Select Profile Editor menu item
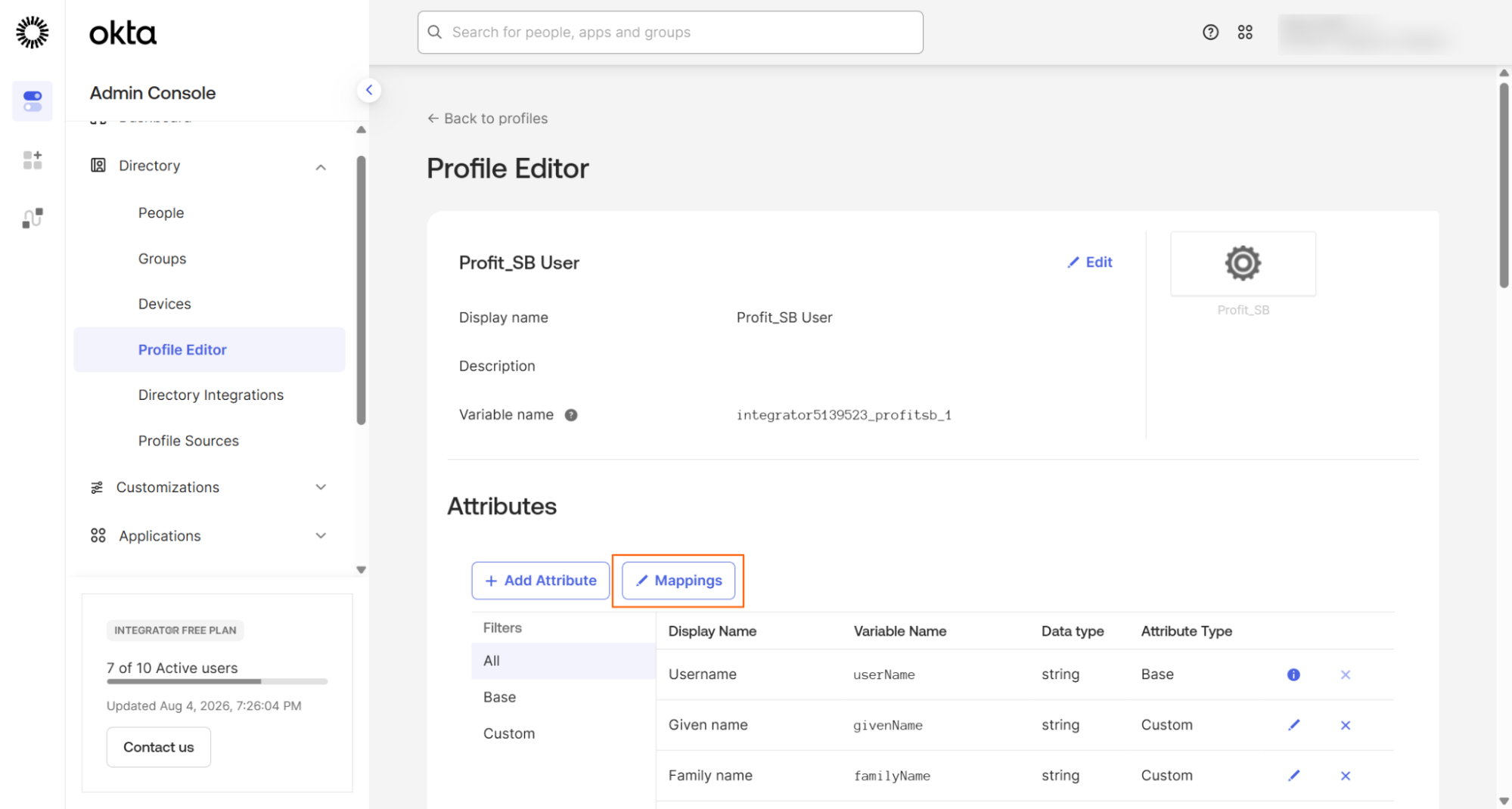1512x809 pixels. 210,349
